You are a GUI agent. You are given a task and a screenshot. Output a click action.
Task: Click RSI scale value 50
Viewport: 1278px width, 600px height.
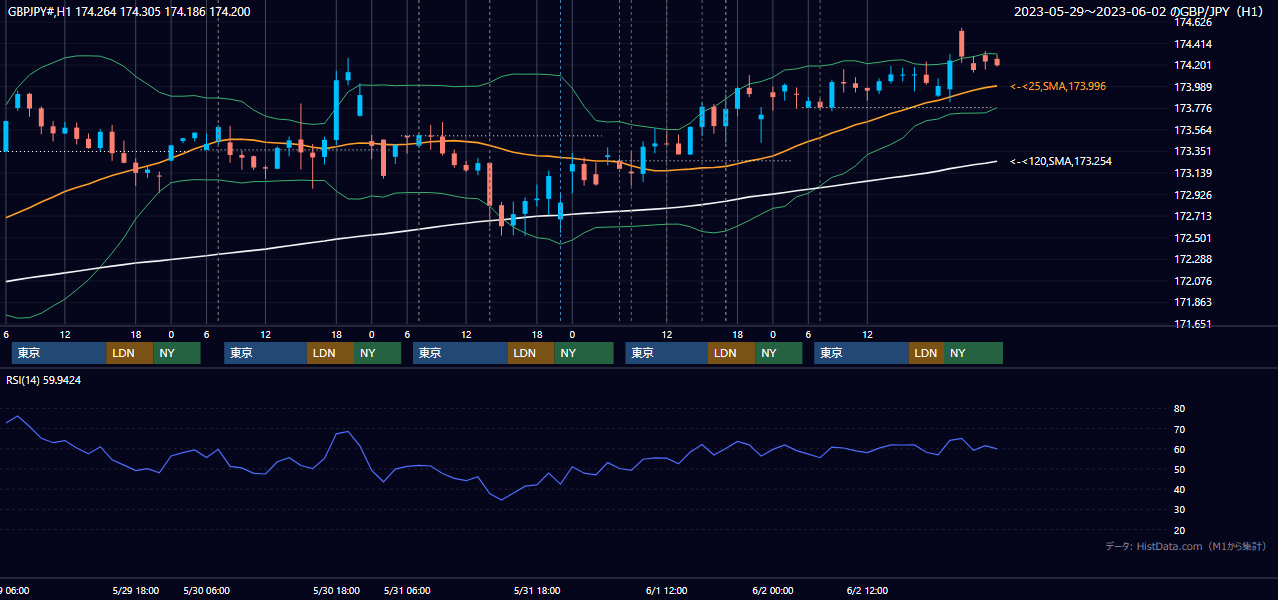[x=1179, y=469]
